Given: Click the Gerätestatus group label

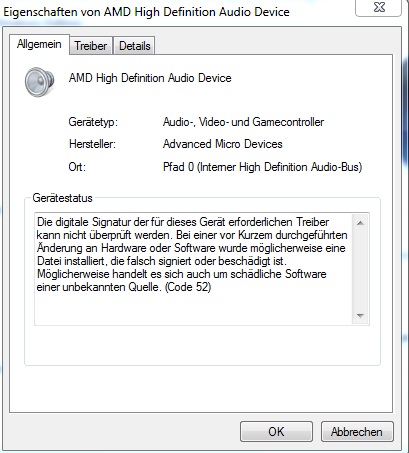Looking at the screenshot, I should [x=62, y=198].
